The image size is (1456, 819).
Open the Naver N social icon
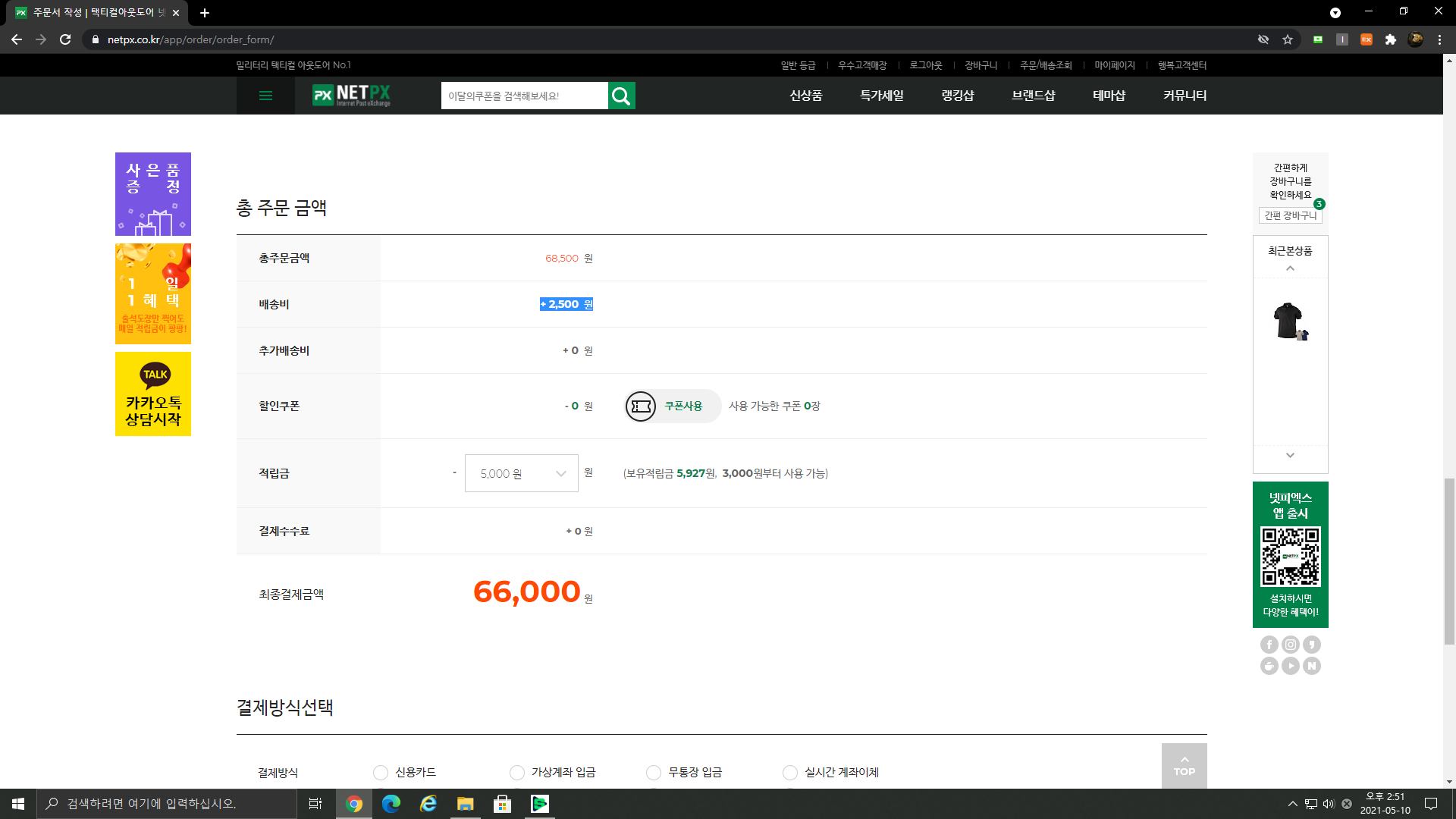click(x=1312, y=666)
